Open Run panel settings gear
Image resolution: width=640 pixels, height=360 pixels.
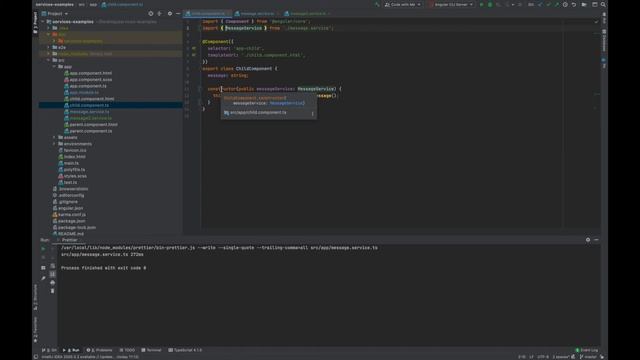pos(588,240)
